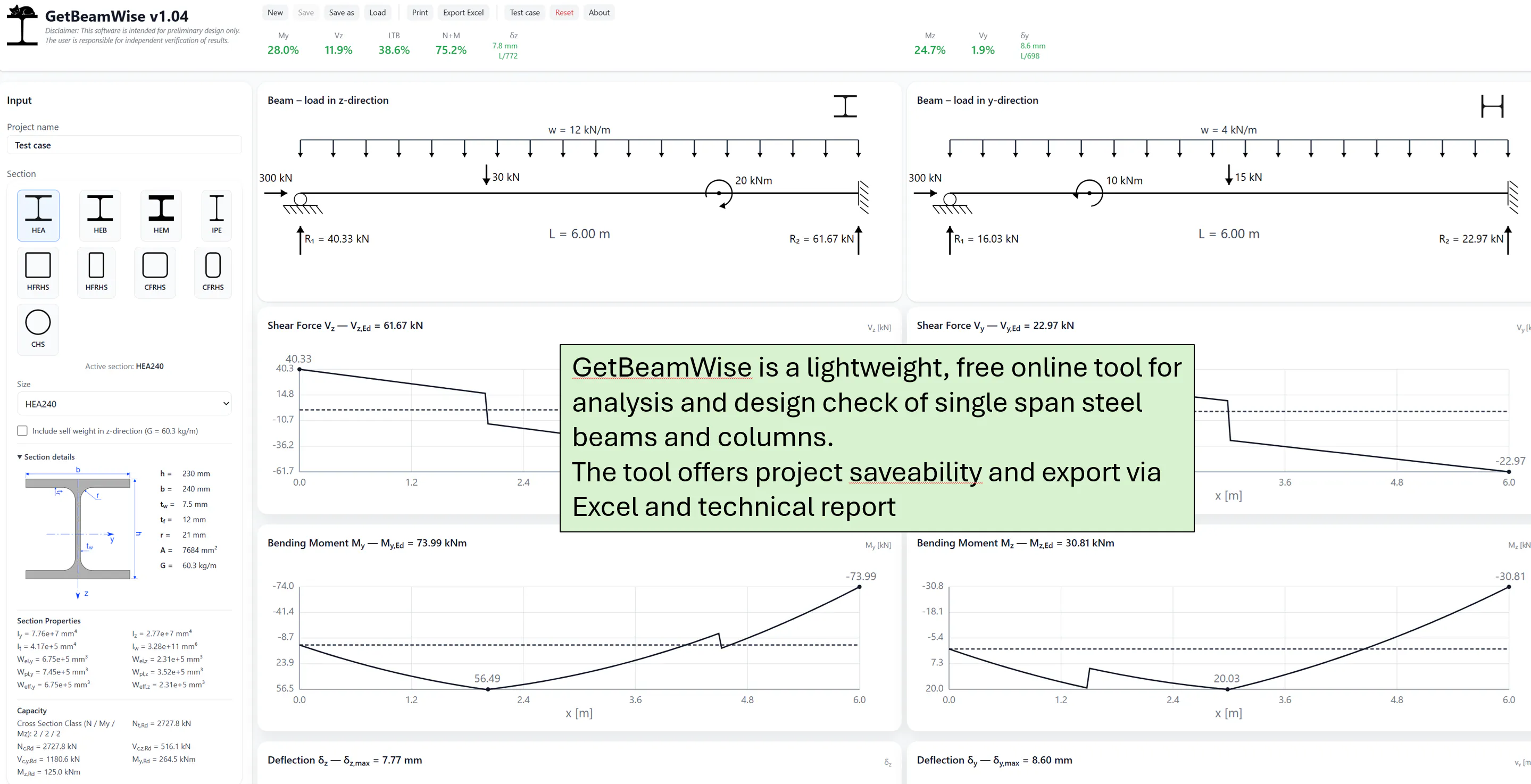This screenshot has height=784, width=1531.
Task: Click the red Reset button
Action: pos(564,12)
